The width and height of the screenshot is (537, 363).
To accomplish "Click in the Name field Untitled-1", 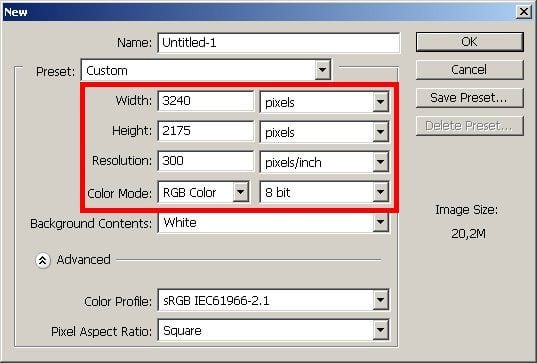I will coord(279,43).
